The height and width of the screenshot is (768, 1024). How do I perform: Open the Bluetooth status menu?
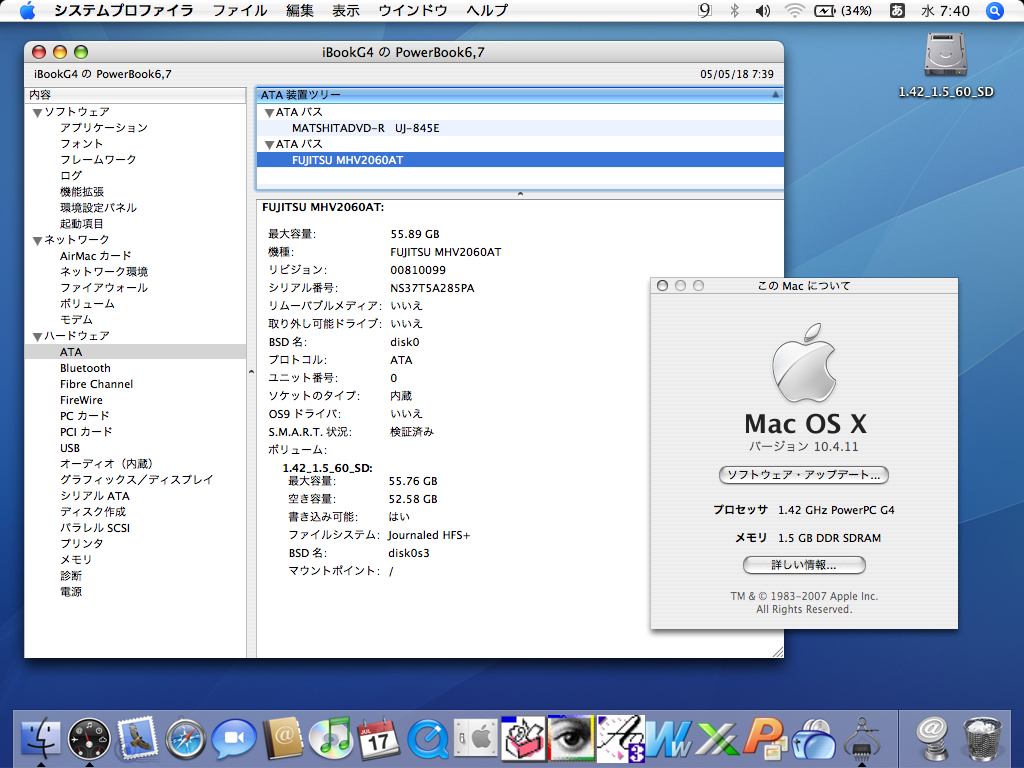pos(734,10)
